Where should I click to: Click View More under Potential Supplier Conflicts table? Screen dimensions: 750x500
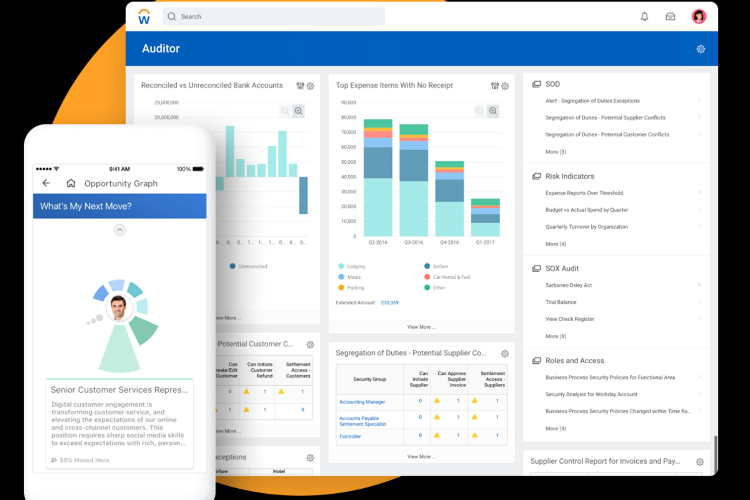pos(421,456)
